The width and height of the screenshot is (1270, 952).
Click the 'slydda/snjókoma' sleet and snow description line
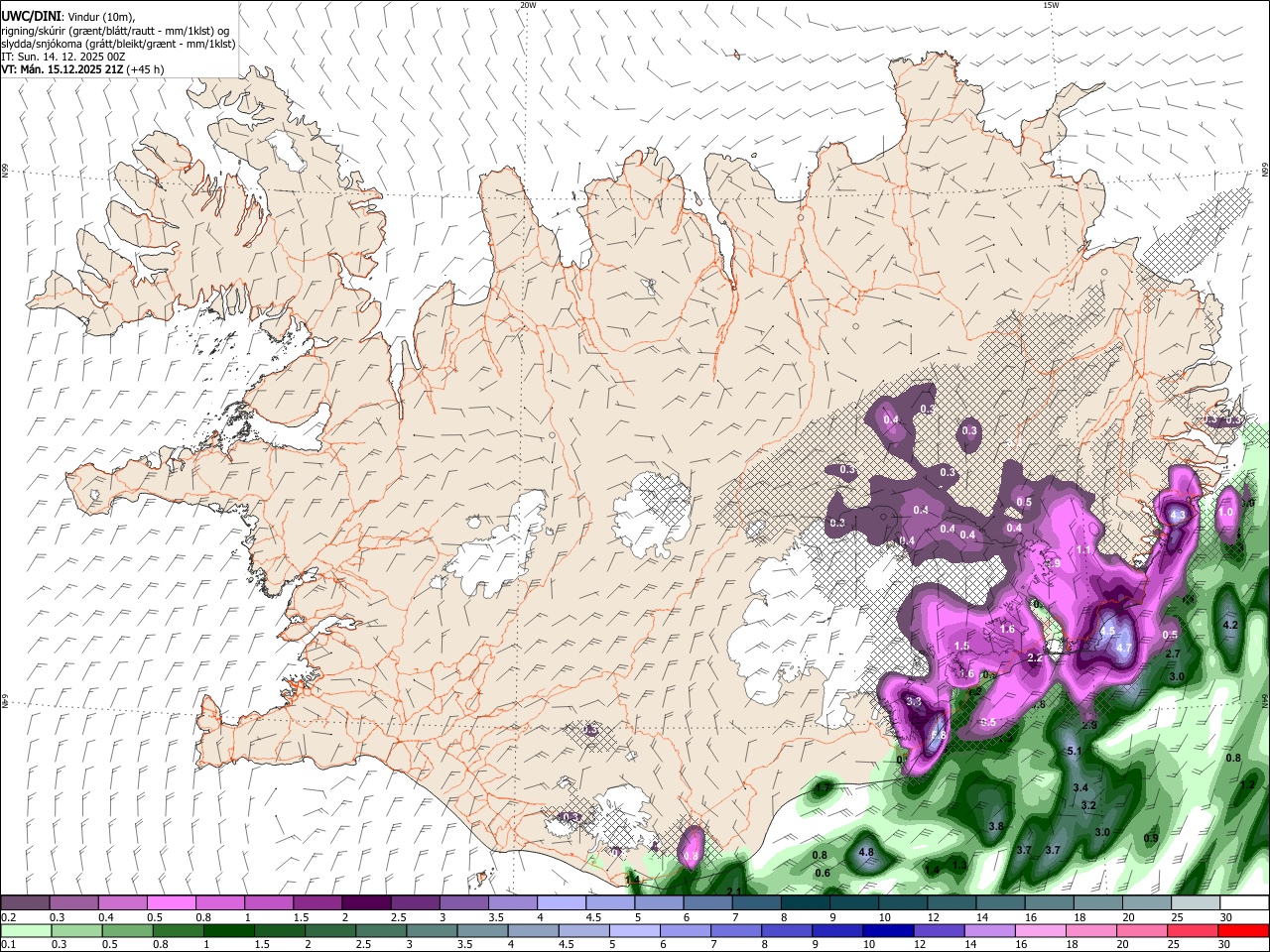118,44
